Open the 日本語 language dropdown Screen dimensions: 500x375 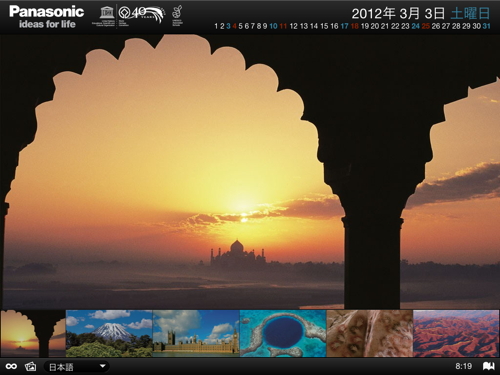(76, 367)
